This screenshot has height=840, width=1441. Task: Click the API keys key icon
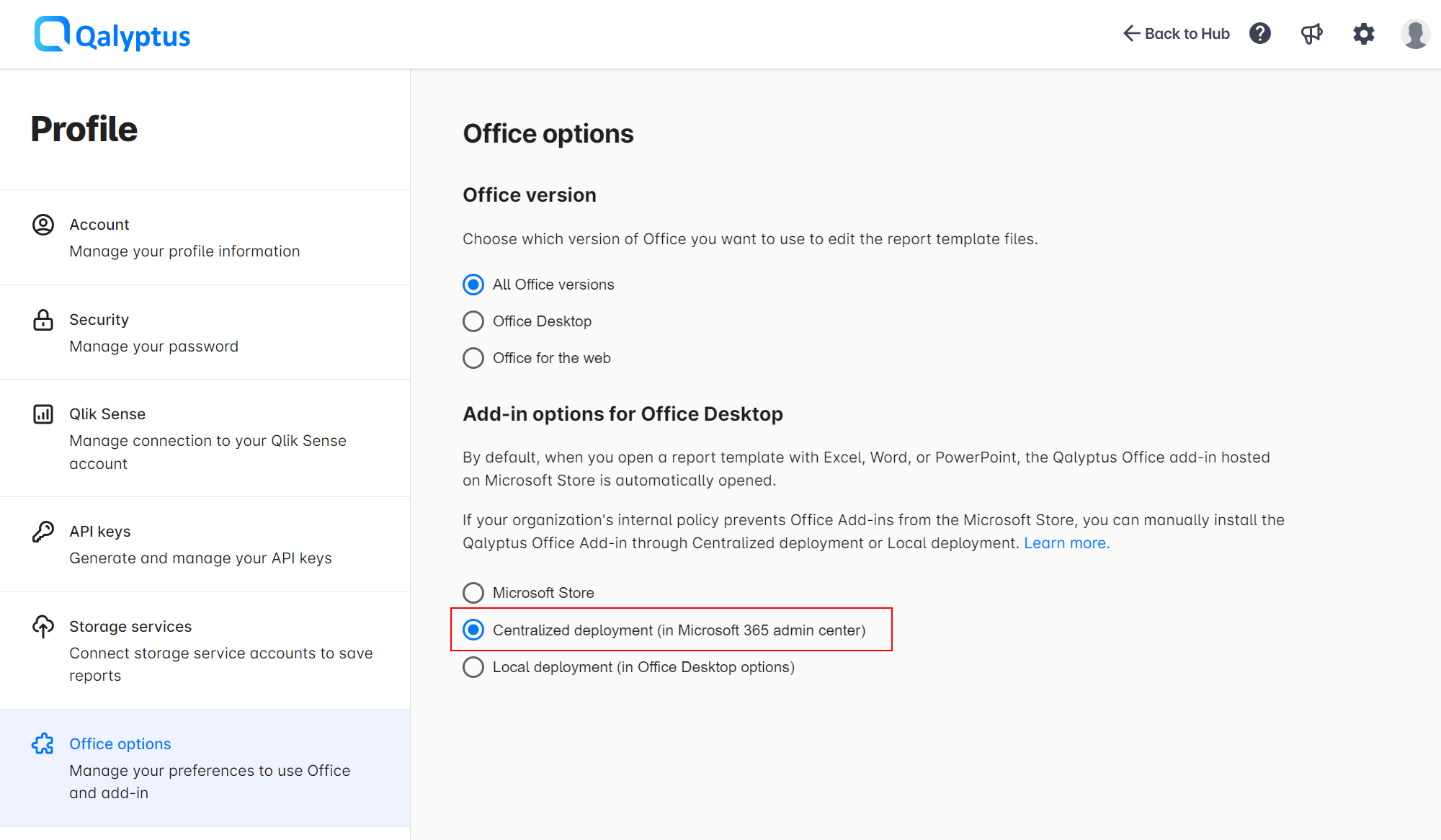pyautogui.click(x=43, y=532)
